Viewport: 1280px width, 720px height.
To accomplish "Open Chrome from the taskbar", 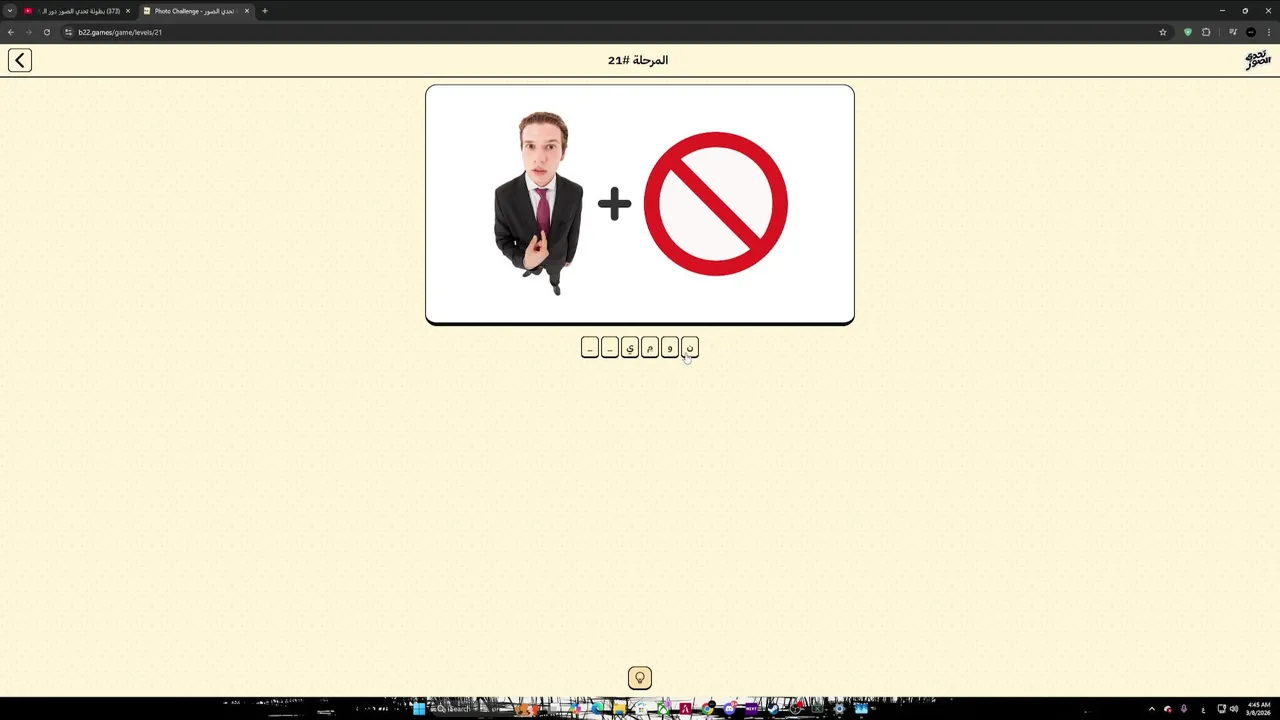I will [708, 709].
